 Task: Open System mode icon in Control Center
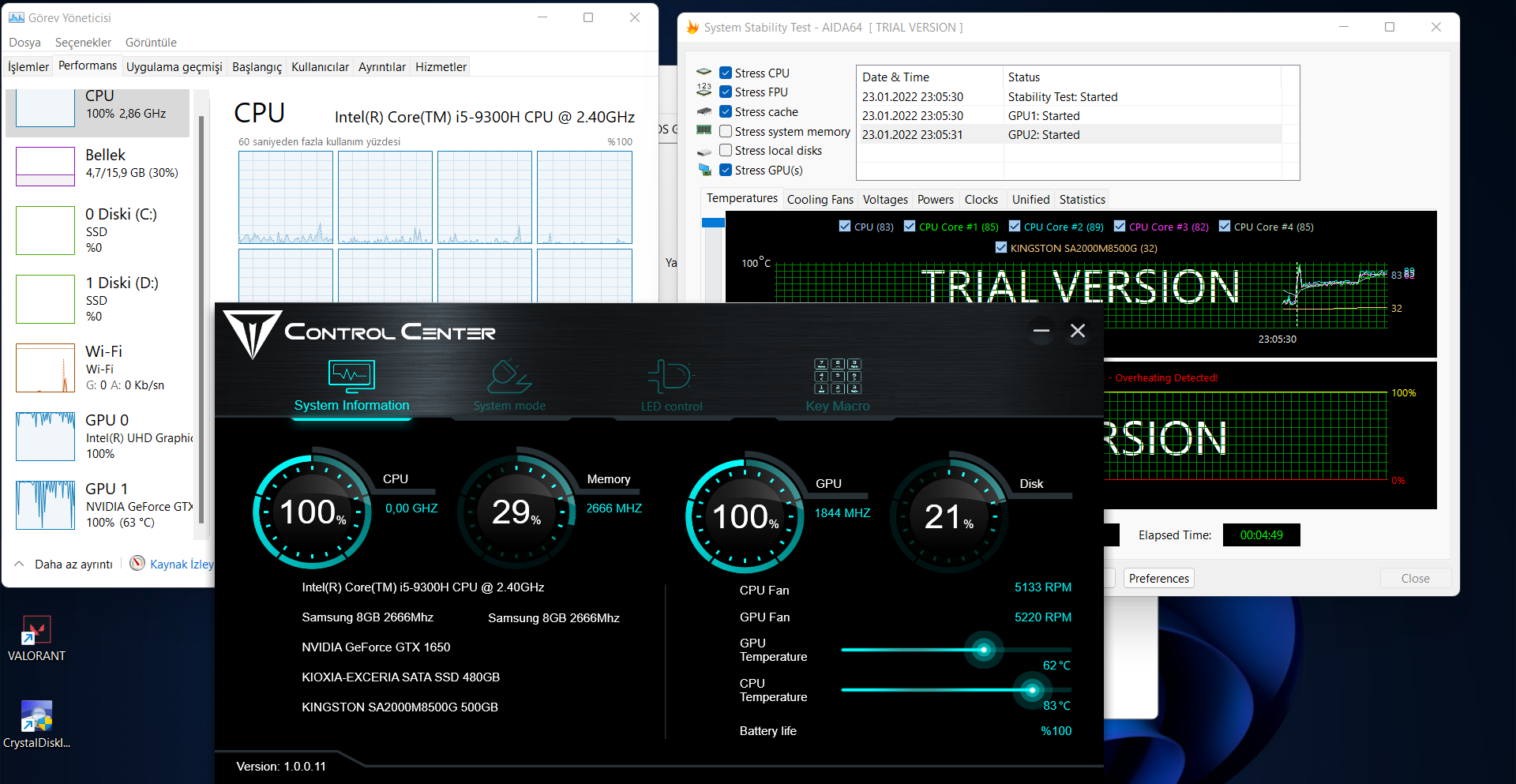coord(509,377)
